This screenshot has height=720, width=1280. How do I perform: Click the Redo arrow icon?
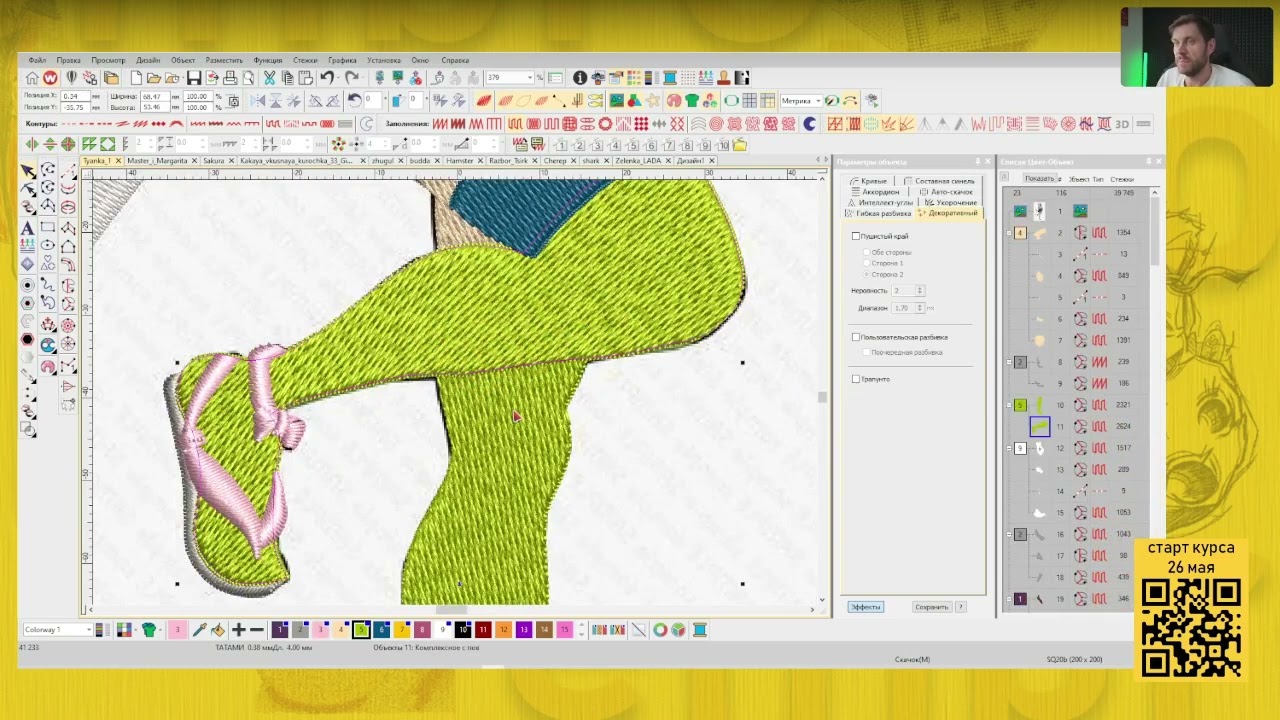point(352,78)
